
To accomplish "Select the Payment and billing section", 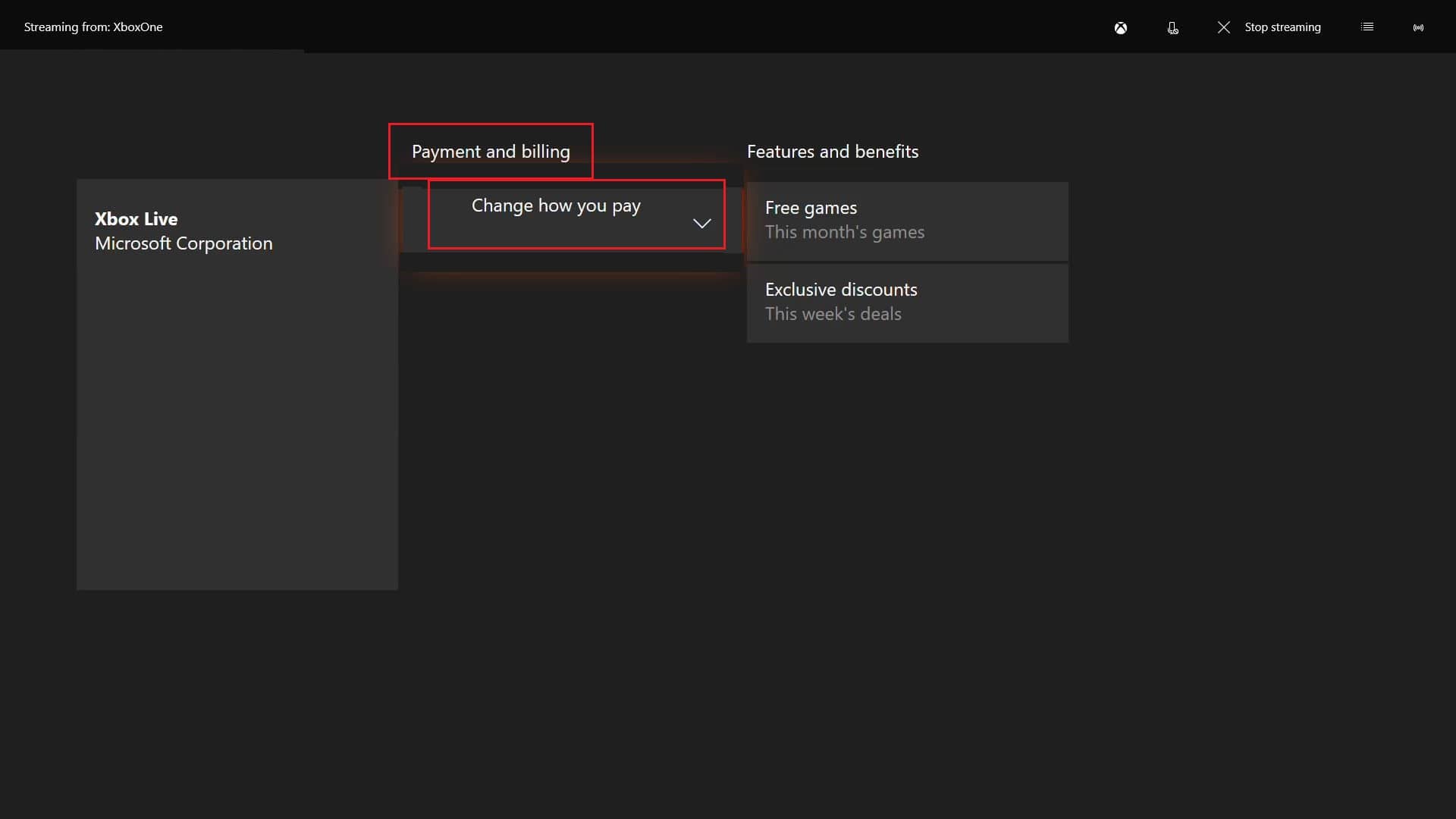I will coord(491,151).
